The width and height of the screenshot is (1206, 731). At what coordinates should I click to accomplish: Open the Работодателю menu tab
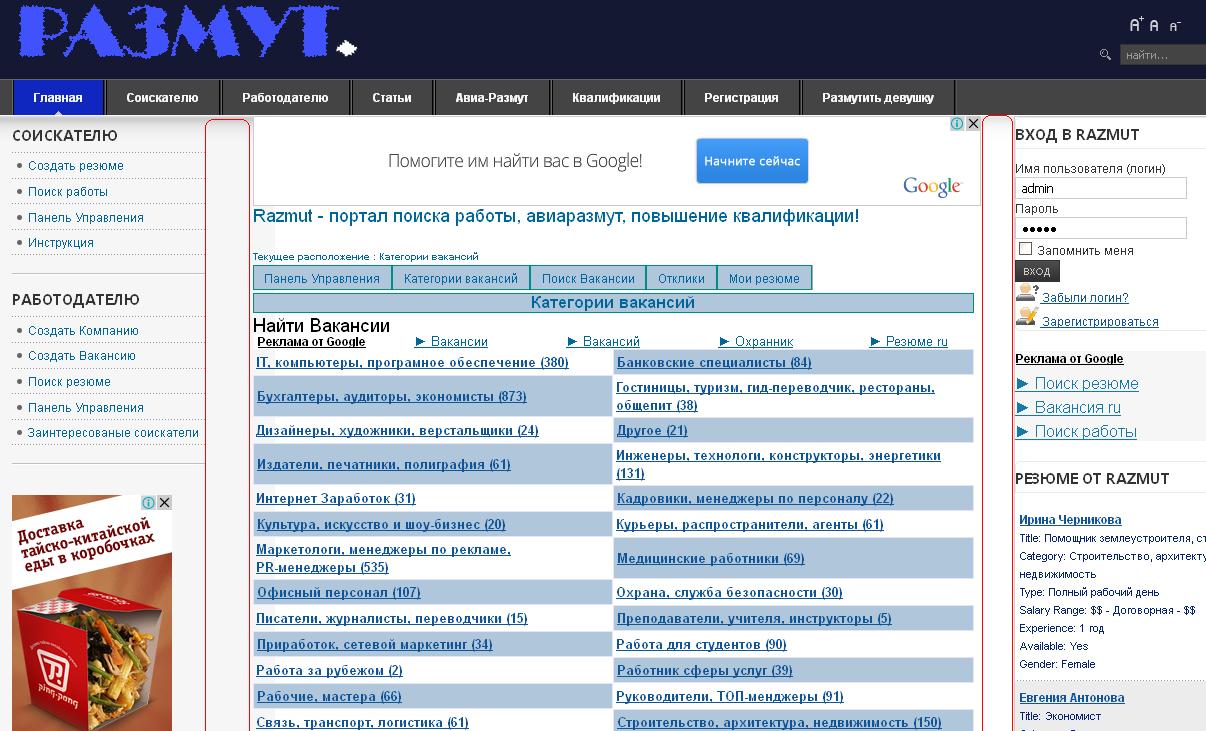coord(285,97)
